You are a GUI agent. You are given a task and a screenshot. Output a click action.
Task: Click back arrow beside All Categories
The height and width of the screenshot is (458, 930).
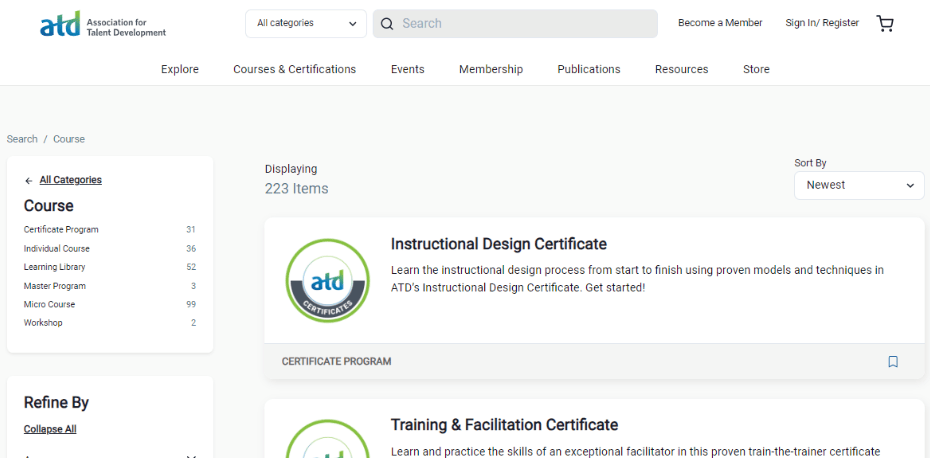29,180
